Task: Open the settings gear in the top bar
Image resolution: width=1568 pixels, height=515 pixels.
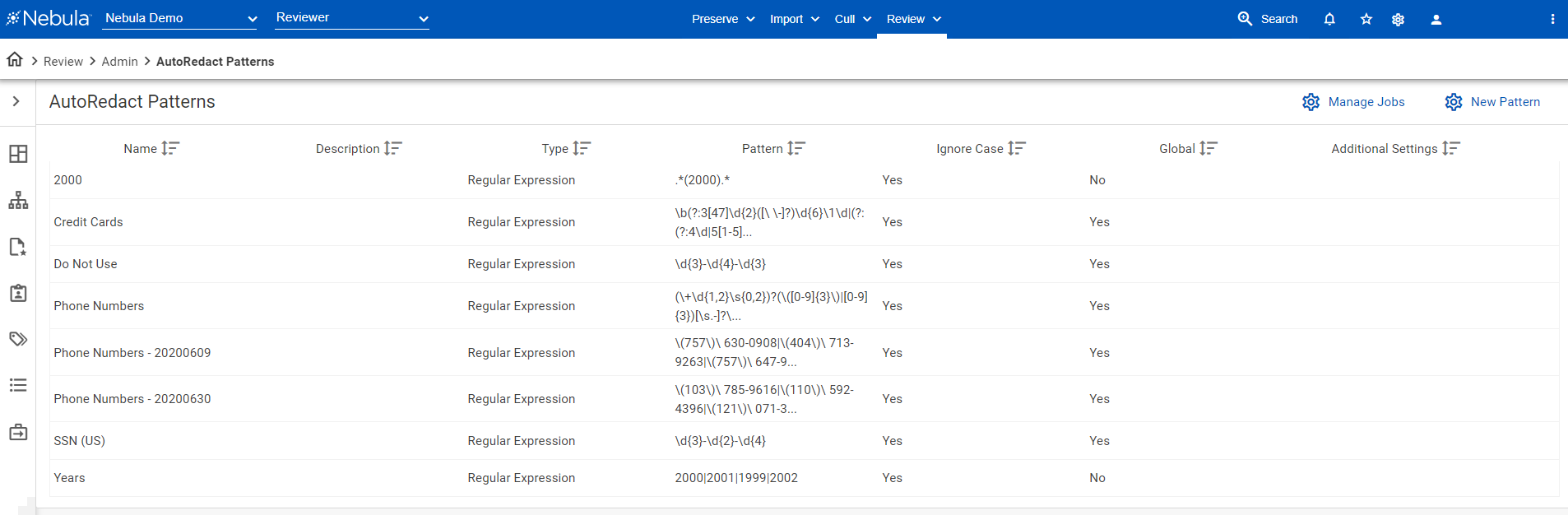Action: pyautogui.click(x=1398, y=19)
